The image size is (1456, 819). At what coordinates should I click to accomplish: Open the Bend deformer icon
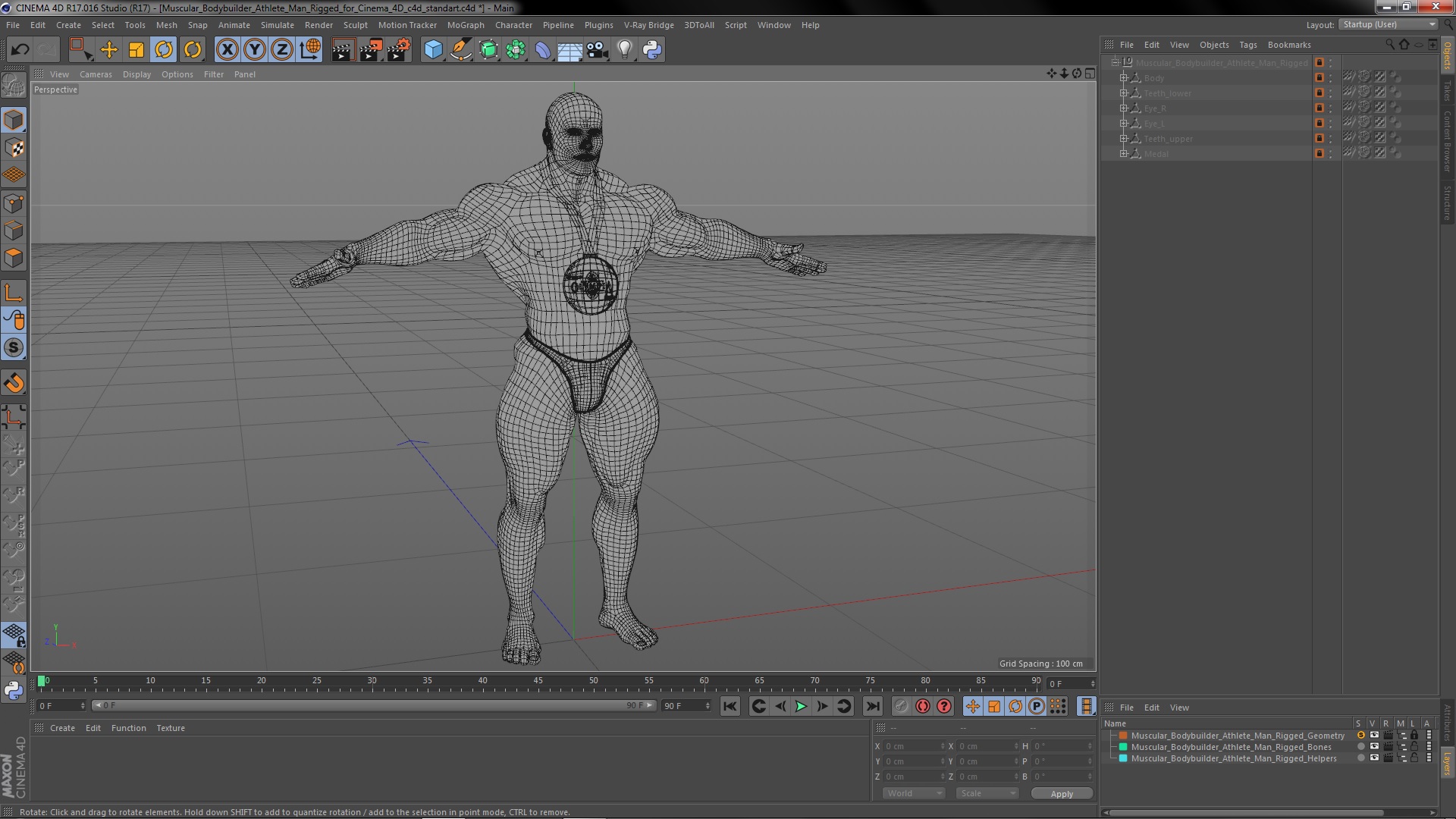pos(543,50)
